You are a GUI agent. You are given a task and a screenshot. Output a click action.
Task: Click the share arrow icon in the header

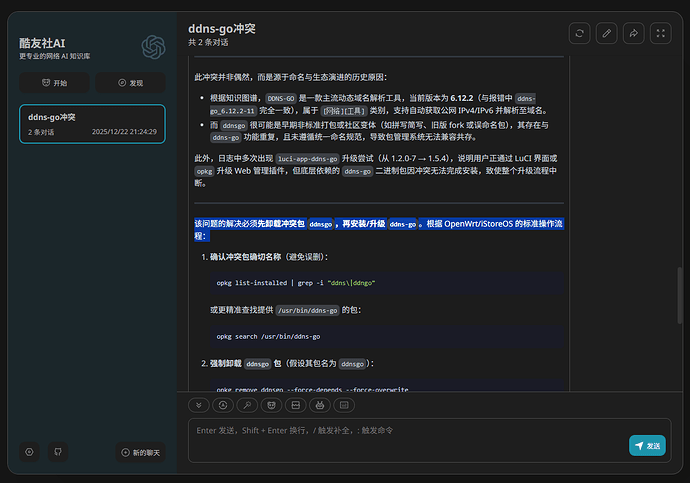click(634, 33)
